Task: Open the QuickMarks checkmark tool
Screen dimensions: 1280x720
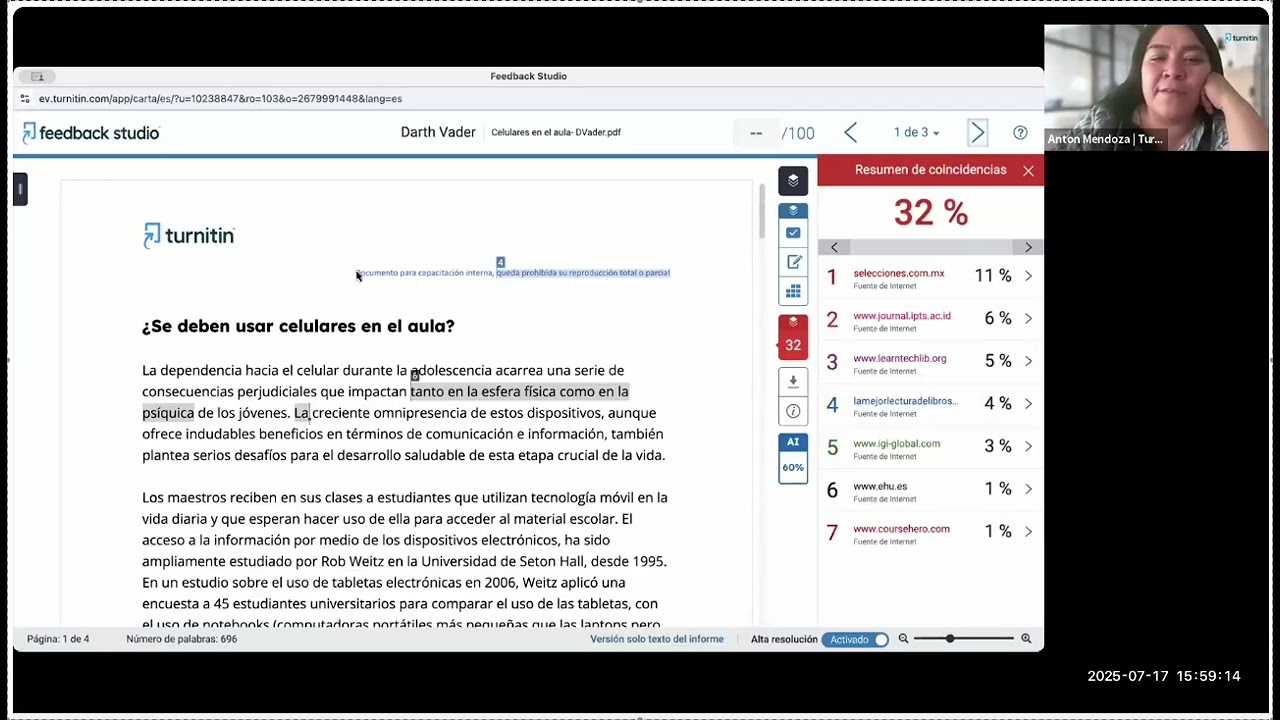Action: 793,233
